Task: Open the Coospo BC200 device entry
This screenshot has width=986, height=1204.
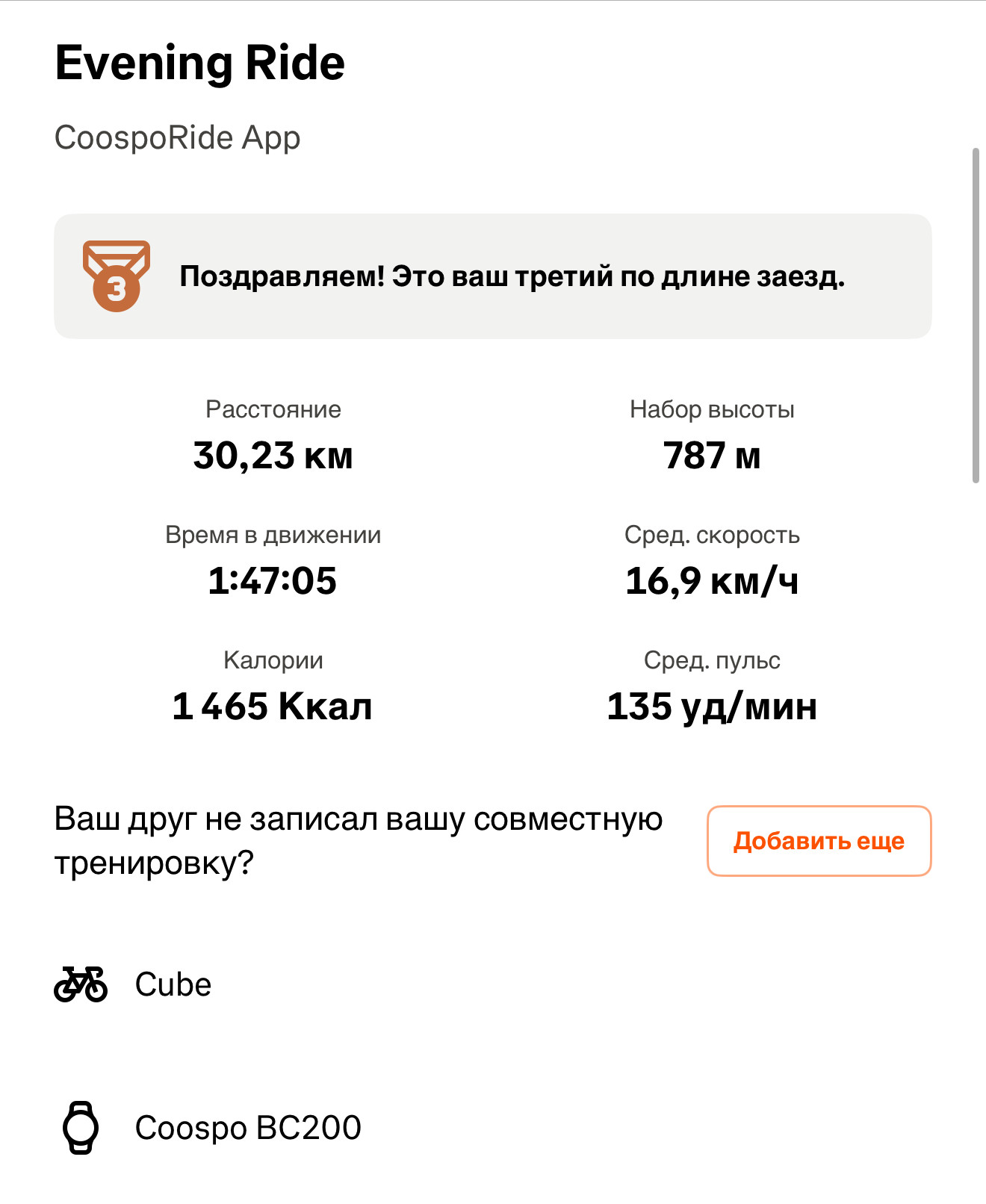Action: (x=248, y=1128)
